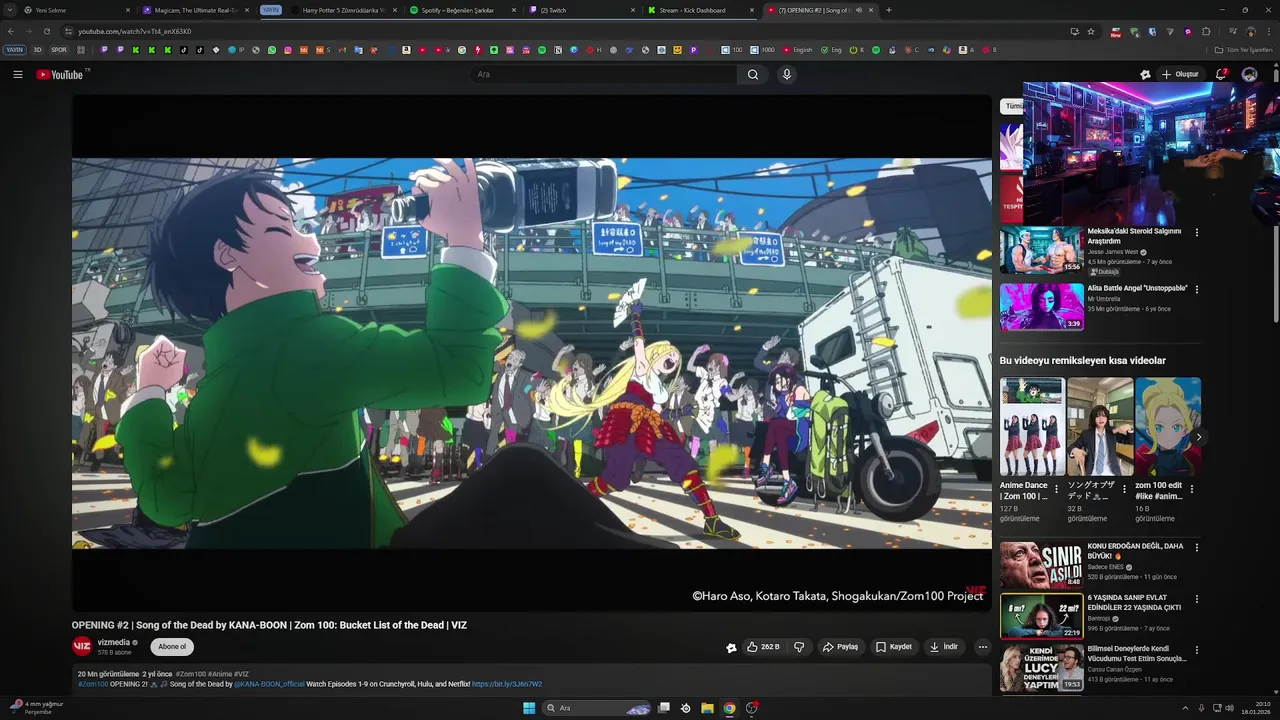The width and height of the screenshot is (1280, 720).
Task: Dislike the video with thumbs down
Action: (799, 647)
